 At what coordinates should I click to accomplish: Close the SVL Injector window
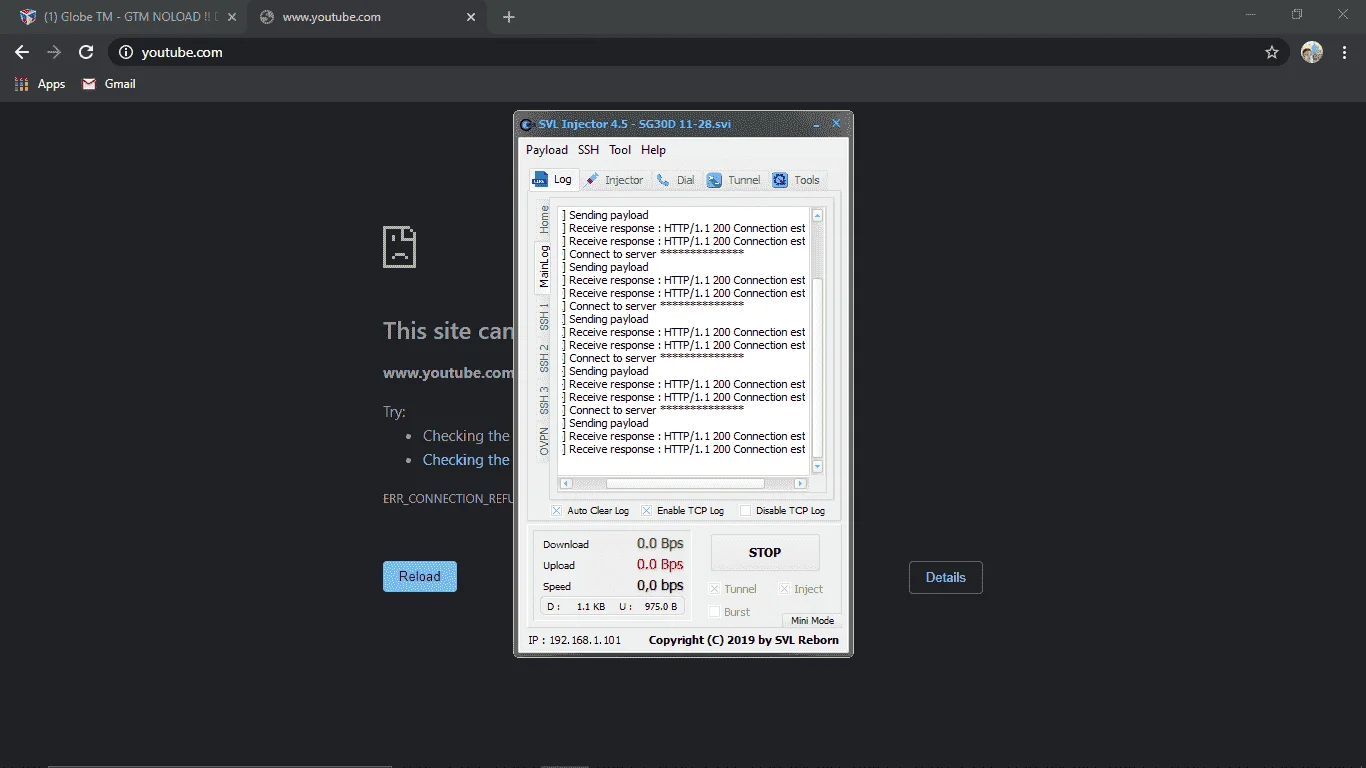pos(837,124)
